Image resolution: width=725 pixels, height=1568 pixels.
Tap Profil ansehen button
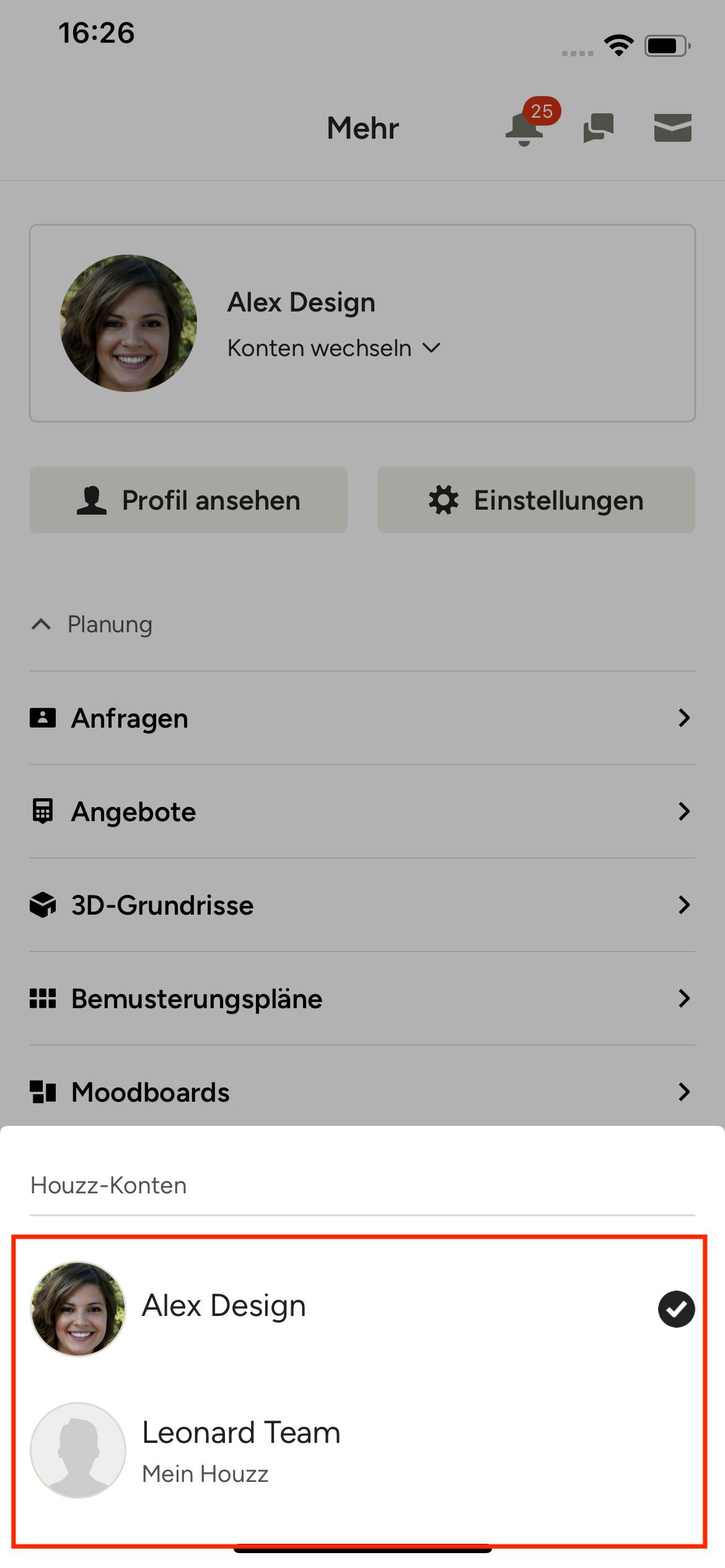click(x=188, y=500)
